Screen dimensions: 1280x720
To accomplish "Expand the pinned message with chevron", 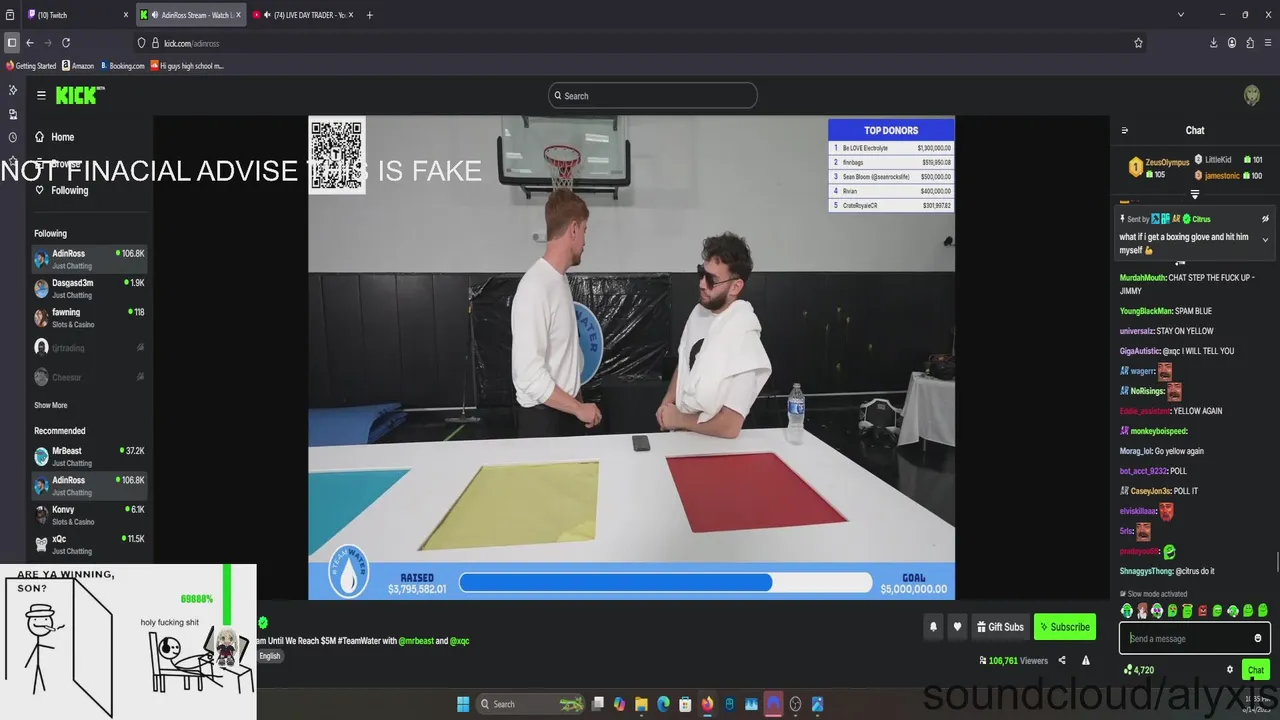I will (1265, 240).
